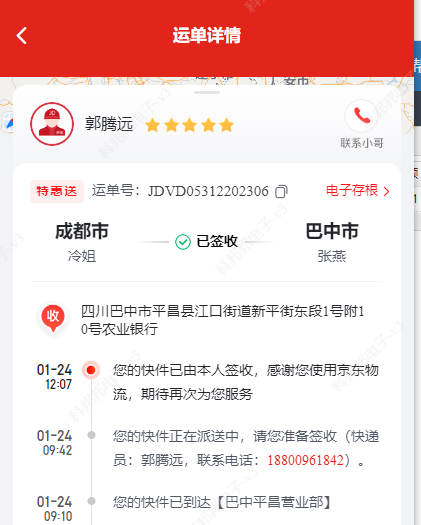Select the five-star courier rating
421x525 pixels.
point(189,125)
